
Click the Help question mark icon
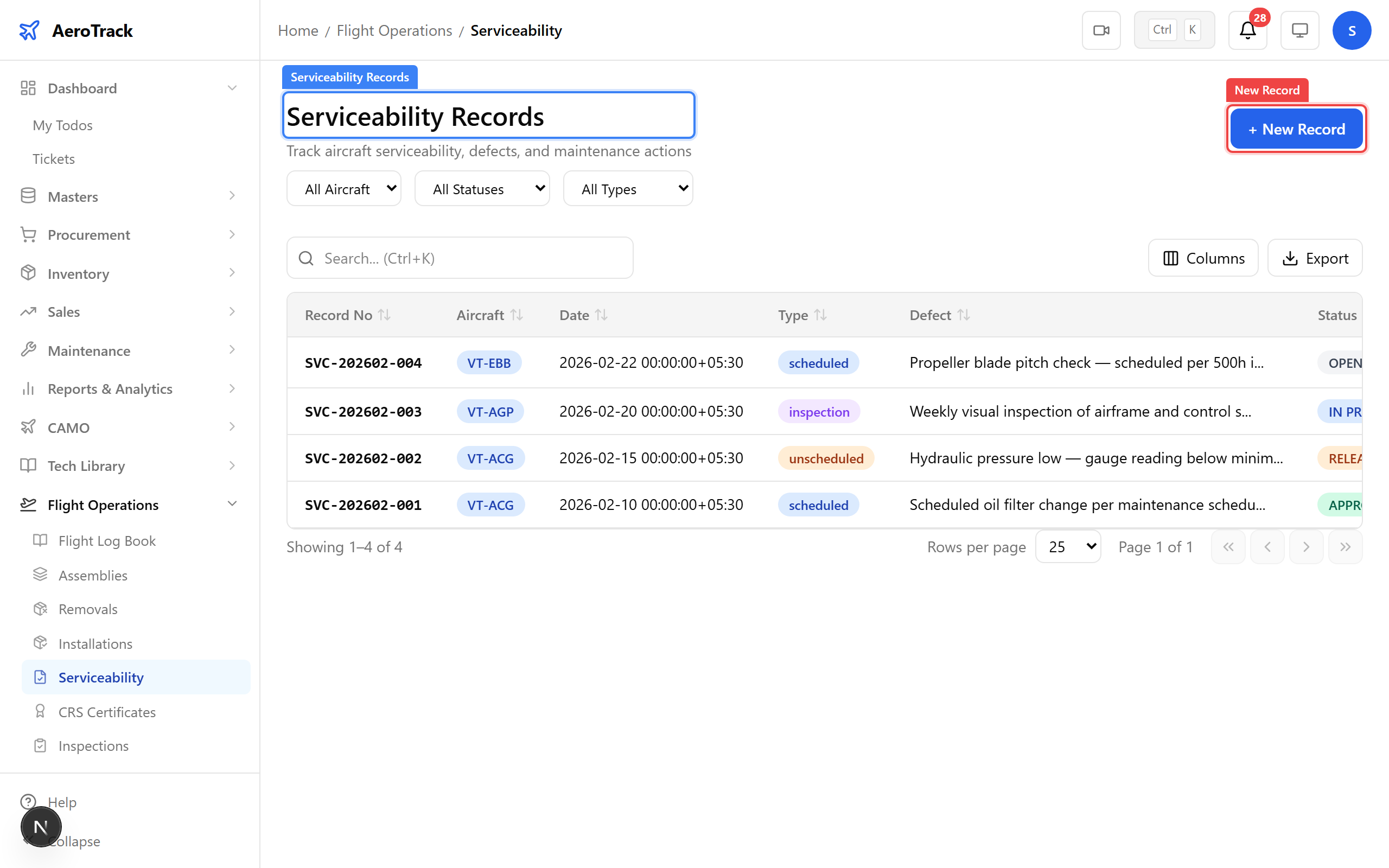click(28, 801)
